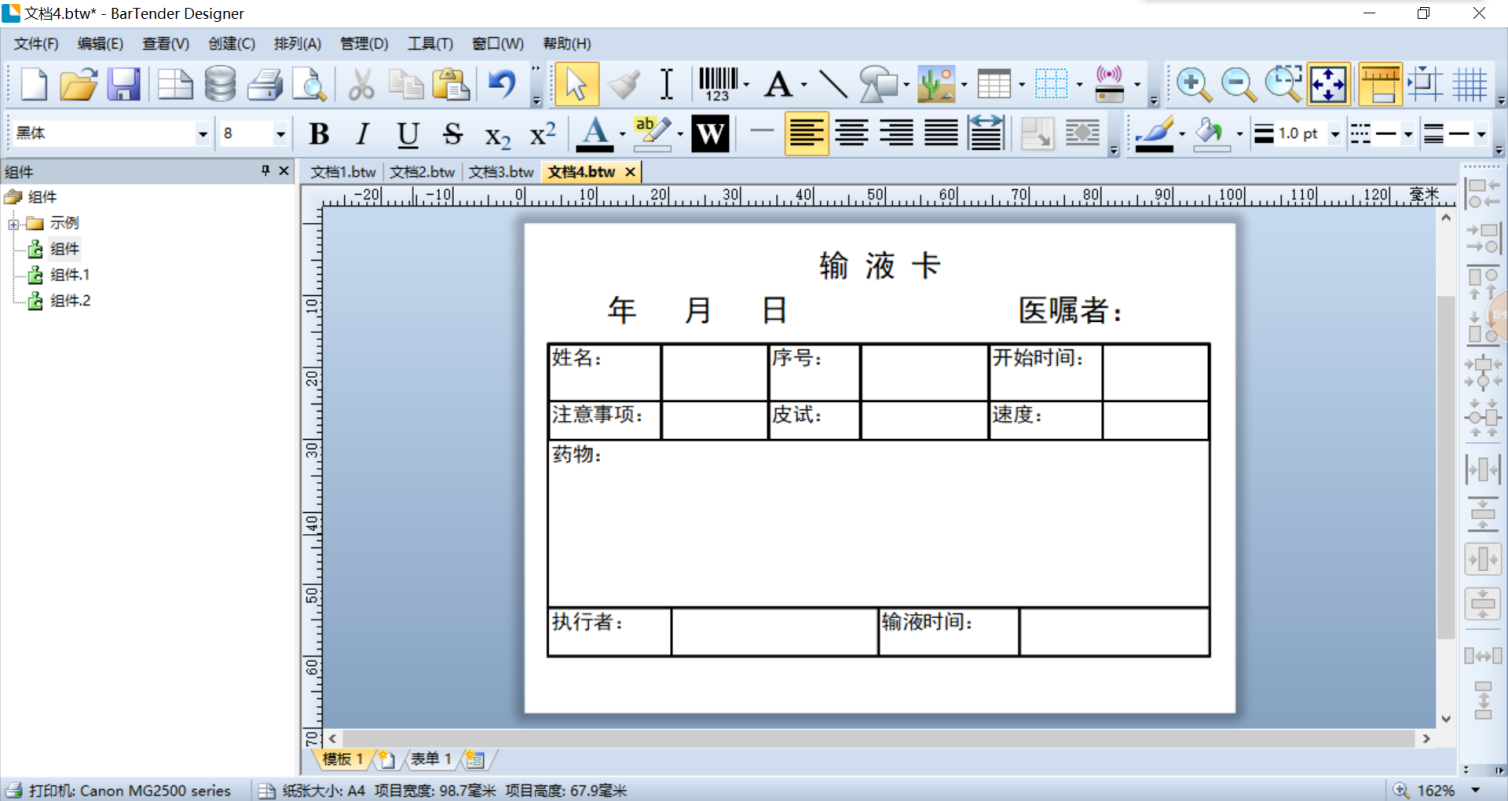Open line thickness 1.0 pt dropdown
This screenshot has height=801, width=1508.
[x=1335, y=134]
